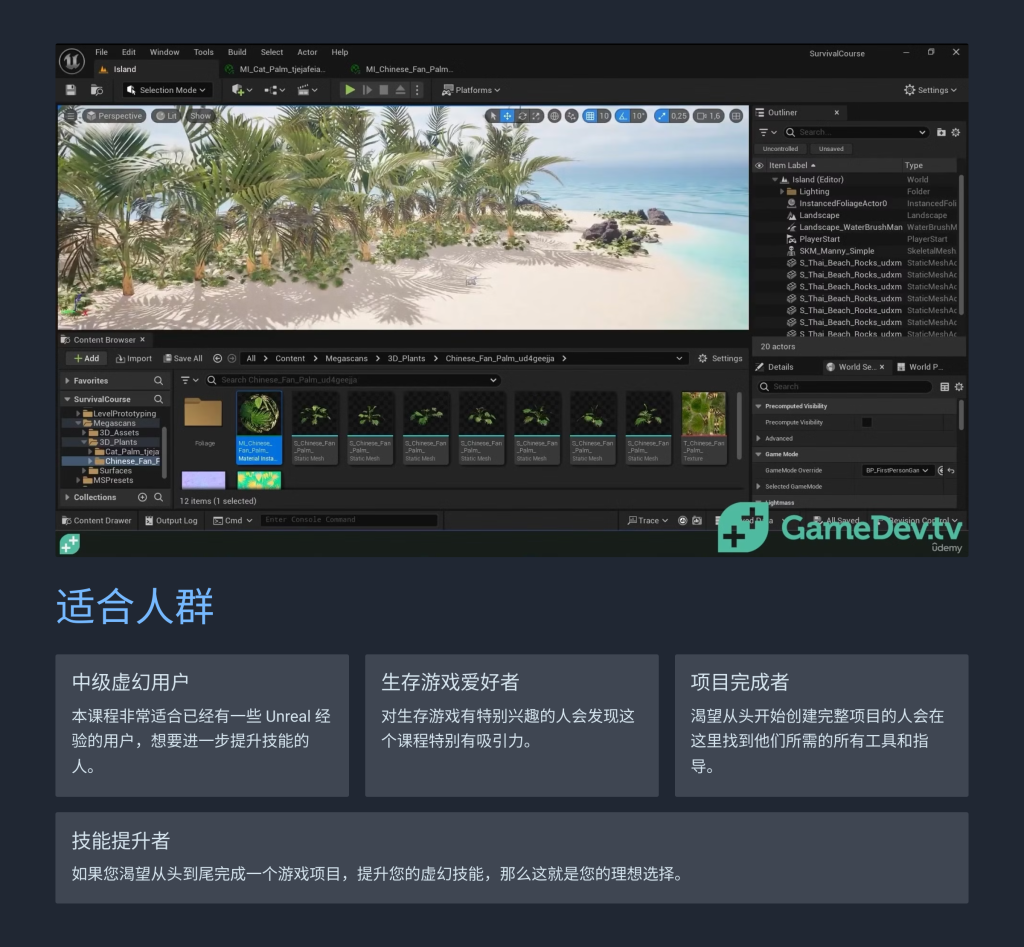Select the T_Chinese_Fan_Palm texture thumbnail

[x=703, y=428]
